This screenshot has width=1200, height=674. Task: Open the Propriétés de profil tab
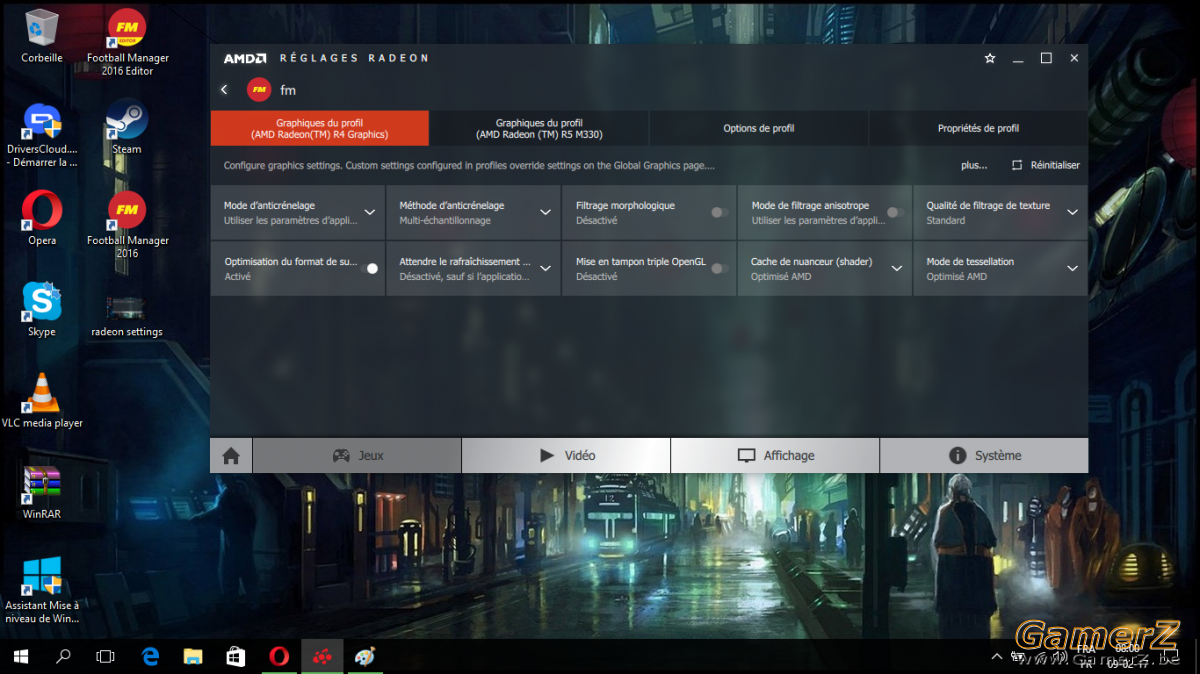tap(978, 128)
